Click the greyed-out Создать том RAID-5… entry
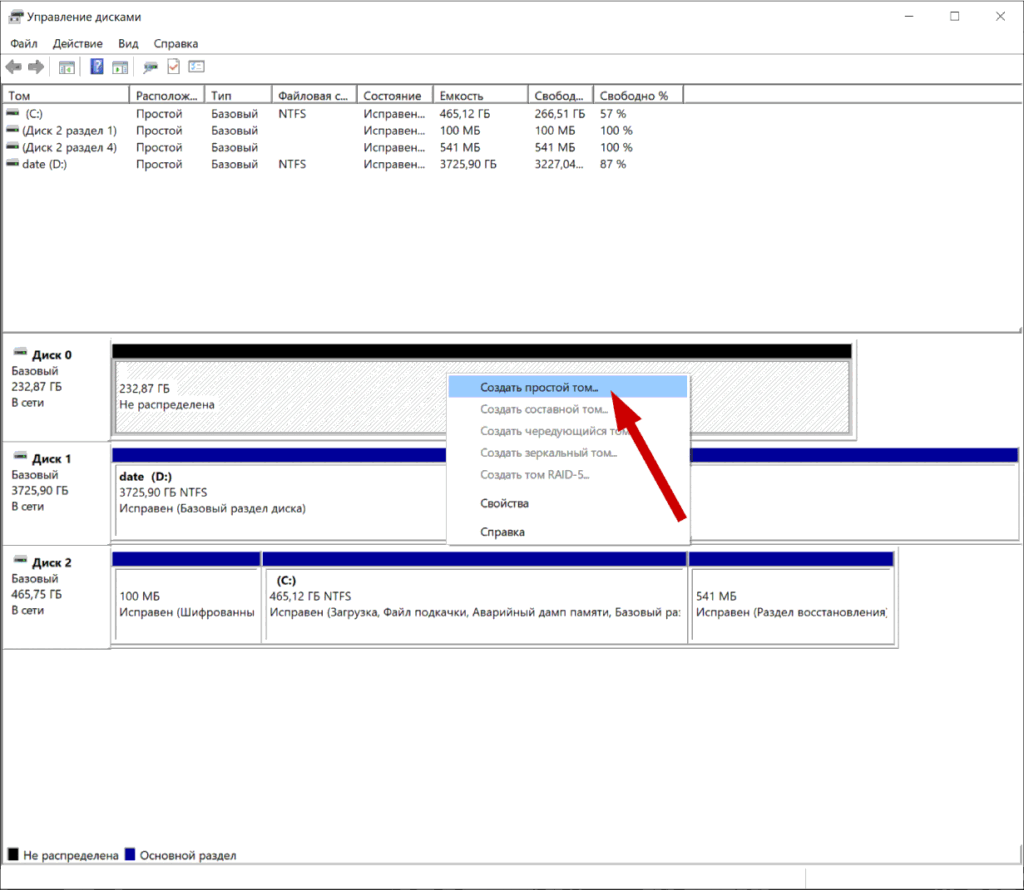This screenshot has height=891, width=1024. coord(568,474)
